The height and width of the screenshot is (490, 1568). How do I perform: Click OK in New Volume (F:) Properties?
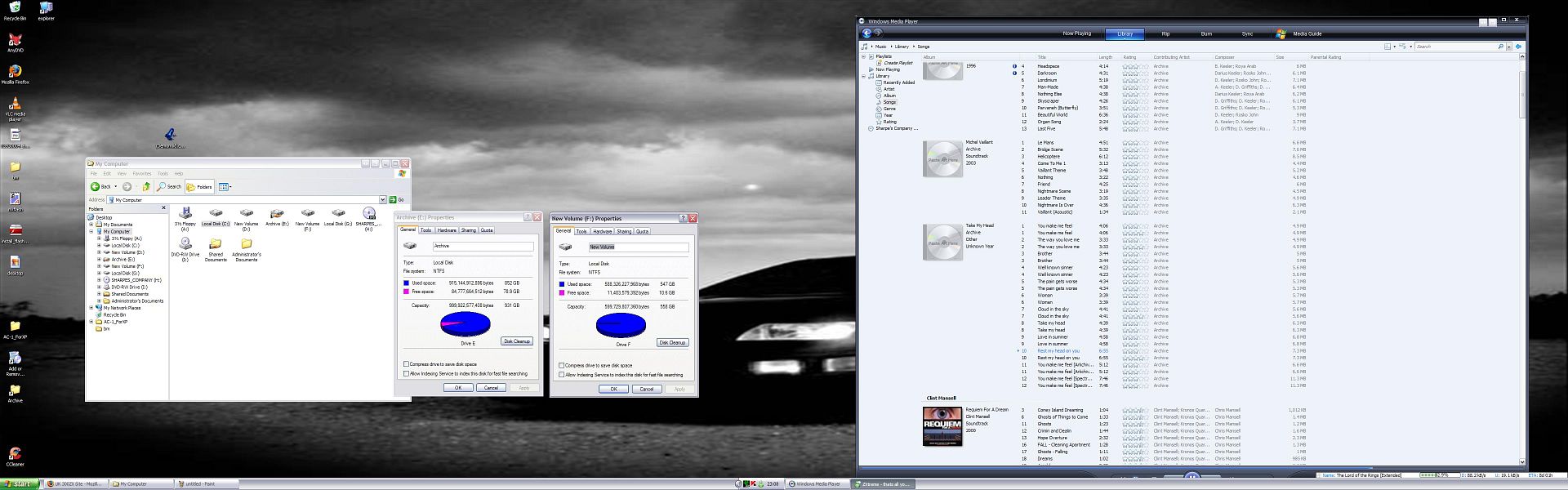pos(613,389)
